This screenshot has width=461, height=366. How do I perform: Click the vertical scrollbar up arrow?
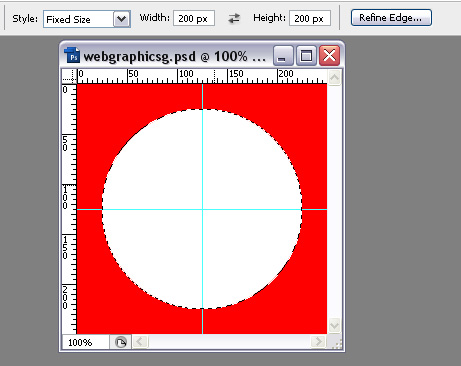[334, 77]
